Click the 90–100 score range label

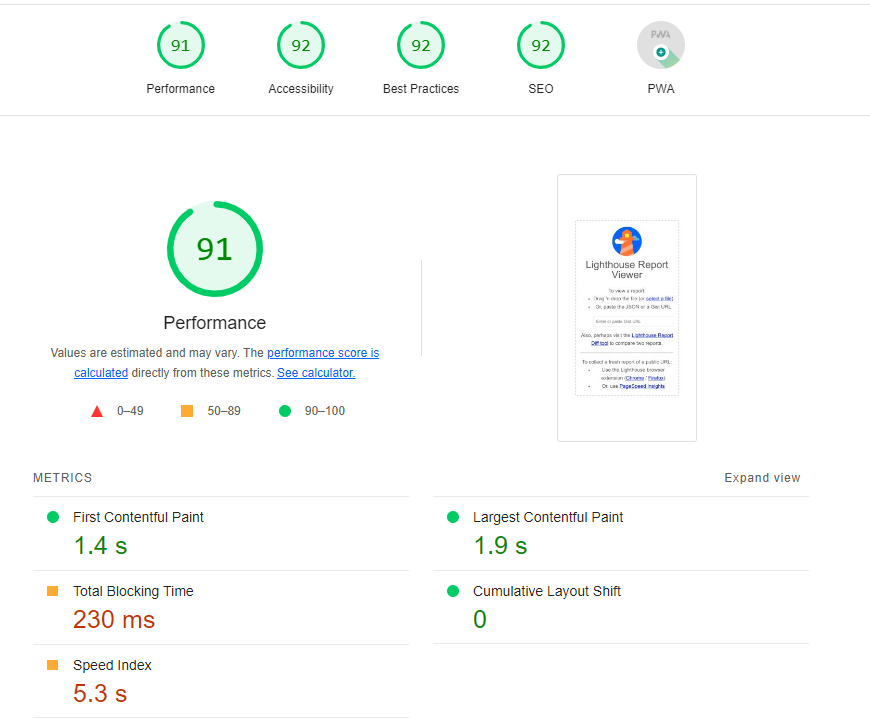(x=325, y=411)
